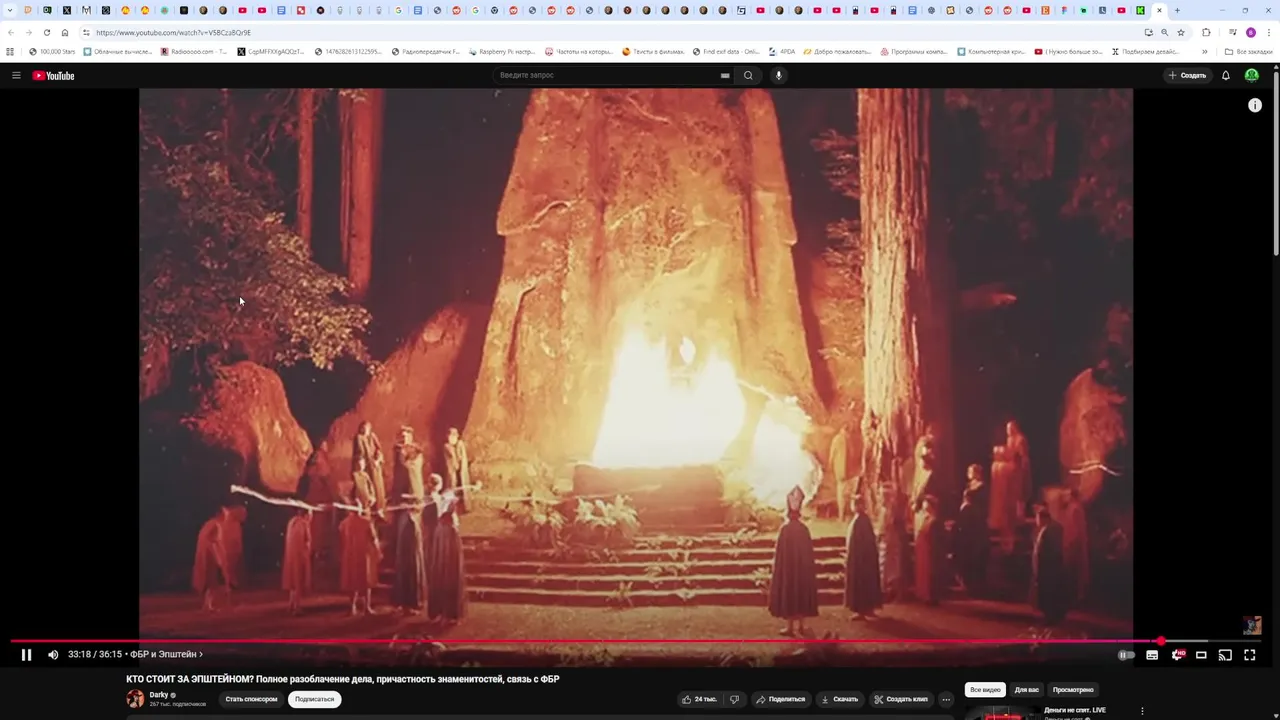Open the browser apps grid icon
Viewport: 1280px width, 720px height.
pos(10,51)
